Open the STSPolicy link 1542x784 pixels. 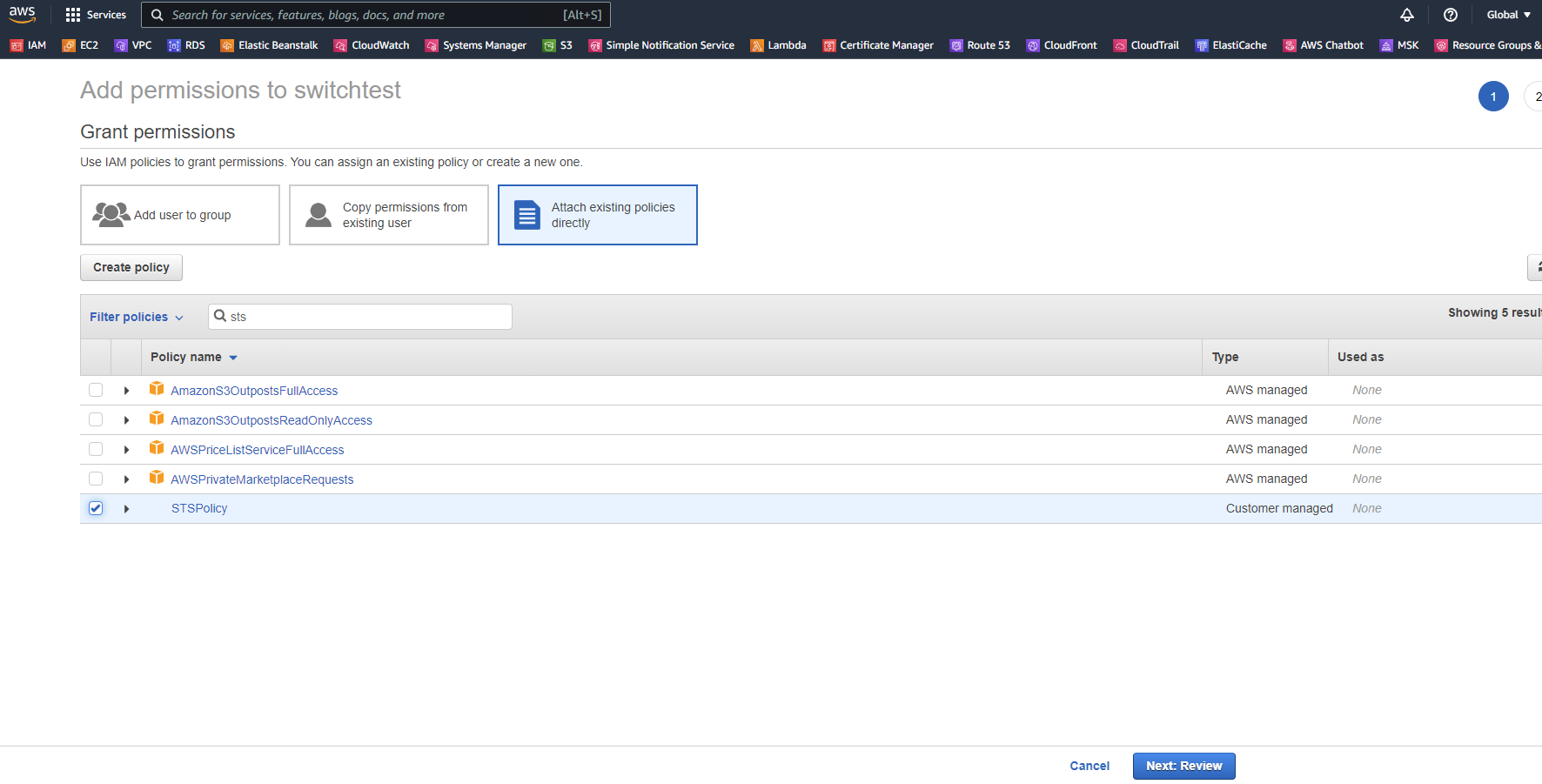(199, 508)
